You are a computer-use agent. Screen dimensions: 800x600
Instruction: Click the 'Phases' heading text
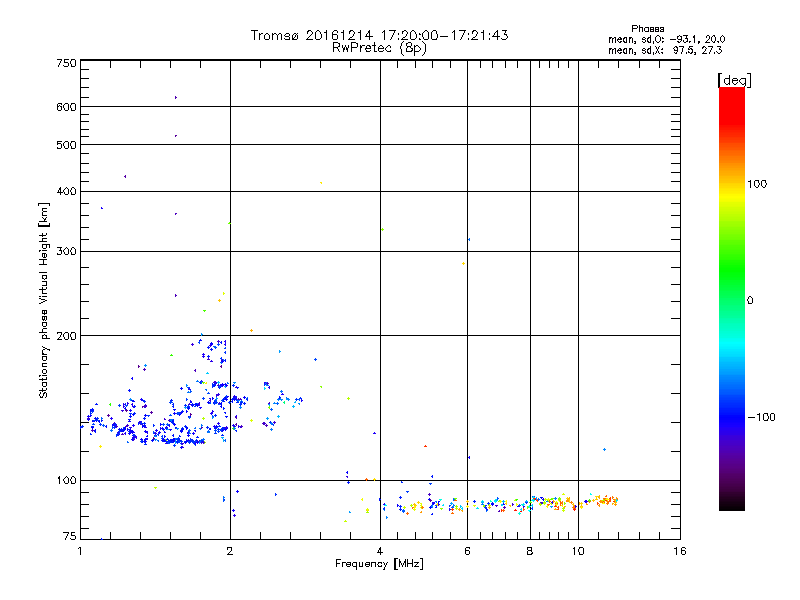[647, 29]
